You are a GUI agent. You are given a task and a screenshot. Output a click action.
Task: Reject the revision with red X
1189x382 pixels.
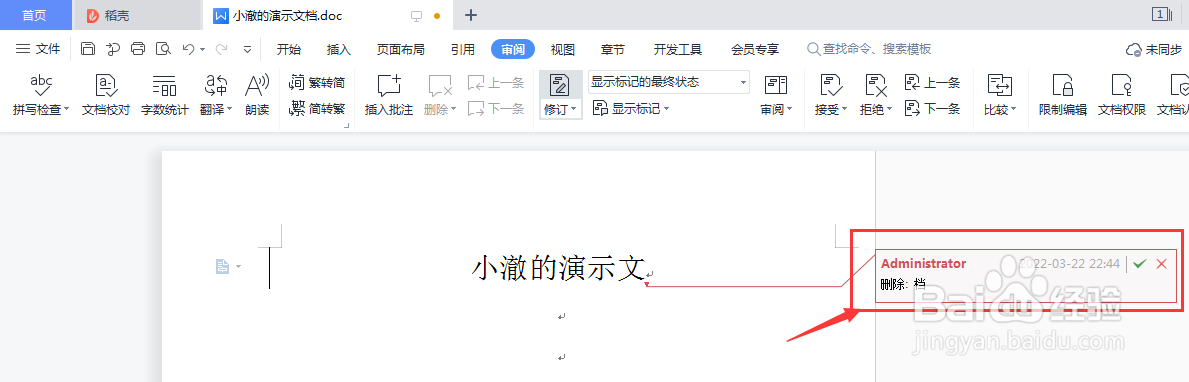(1161, 264)
